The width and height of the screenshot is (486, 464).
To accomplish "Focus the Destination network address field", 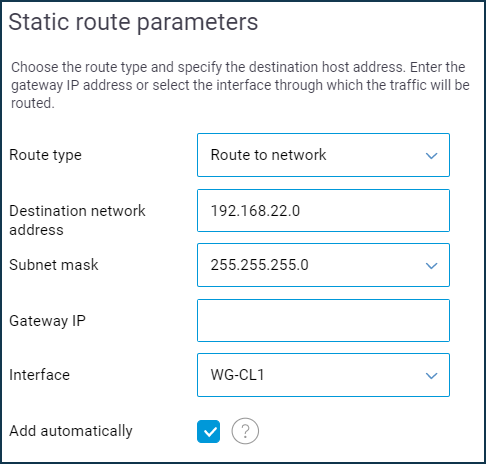I will 323,210.
